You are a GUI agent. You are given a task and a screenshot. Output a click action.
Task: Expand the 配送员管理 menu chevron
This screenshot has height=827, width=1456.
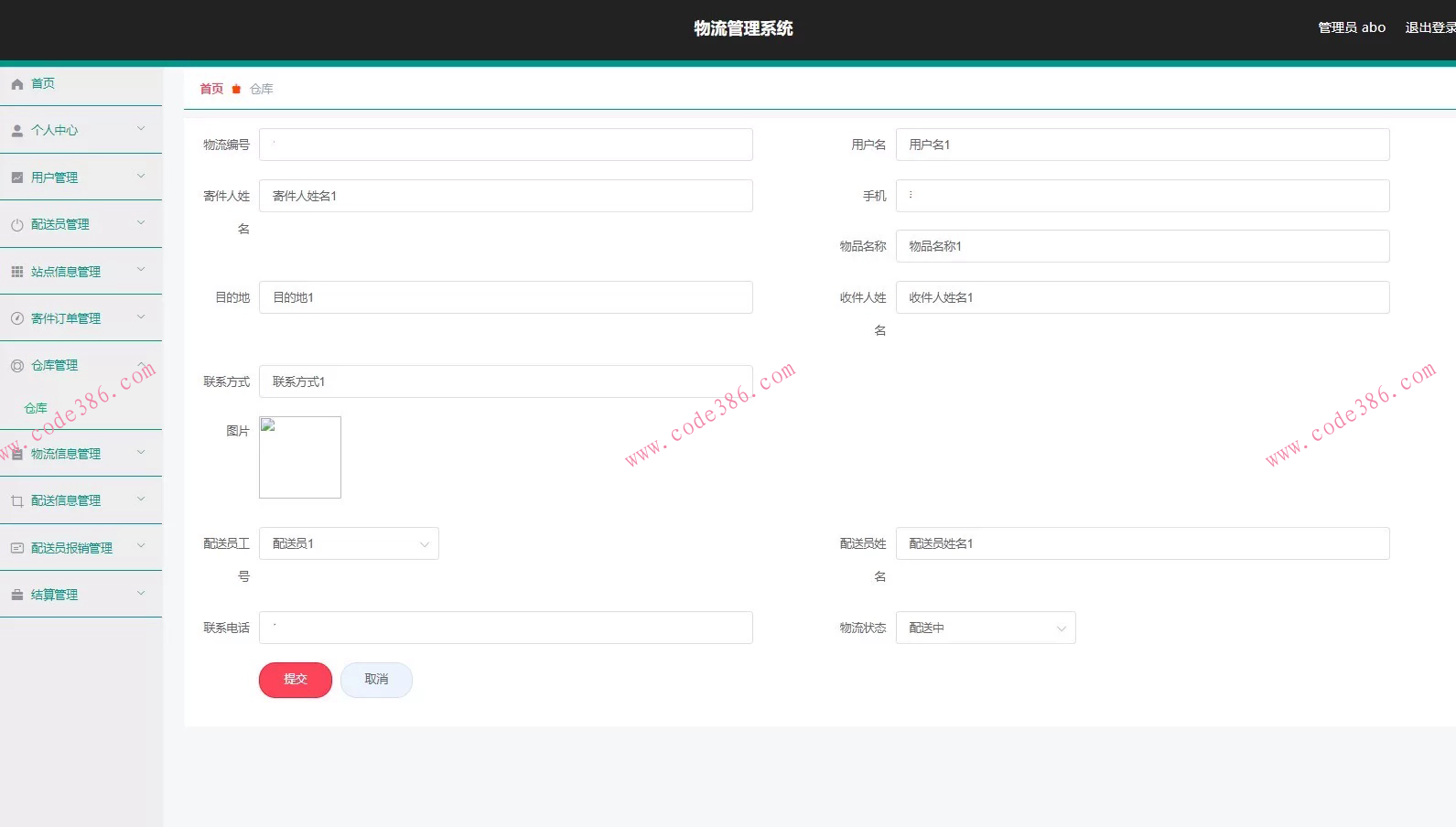[141, 222]
